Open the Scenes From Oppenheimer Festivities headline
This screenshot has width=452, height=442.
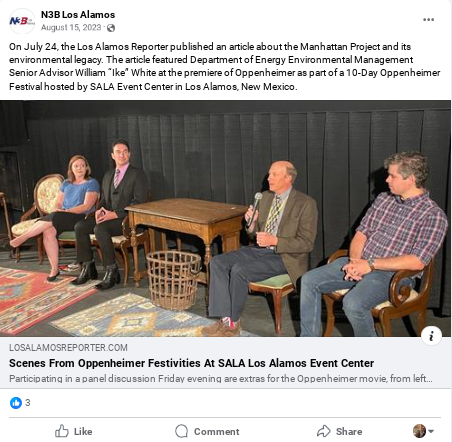pyautogui.click(x=191, y=363)
